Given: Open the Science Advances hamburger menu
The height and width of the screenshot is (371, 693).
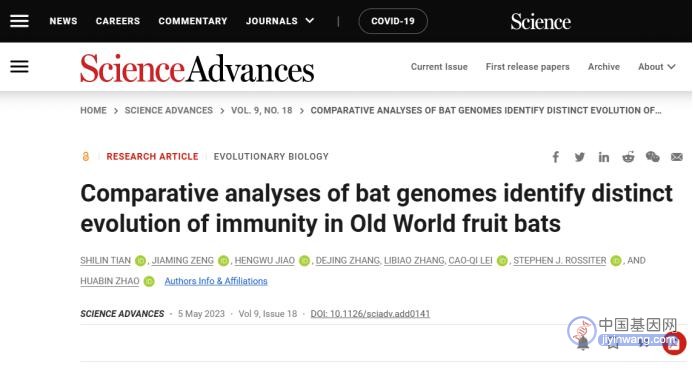Looking at the screenshot, I should (19, 67).
